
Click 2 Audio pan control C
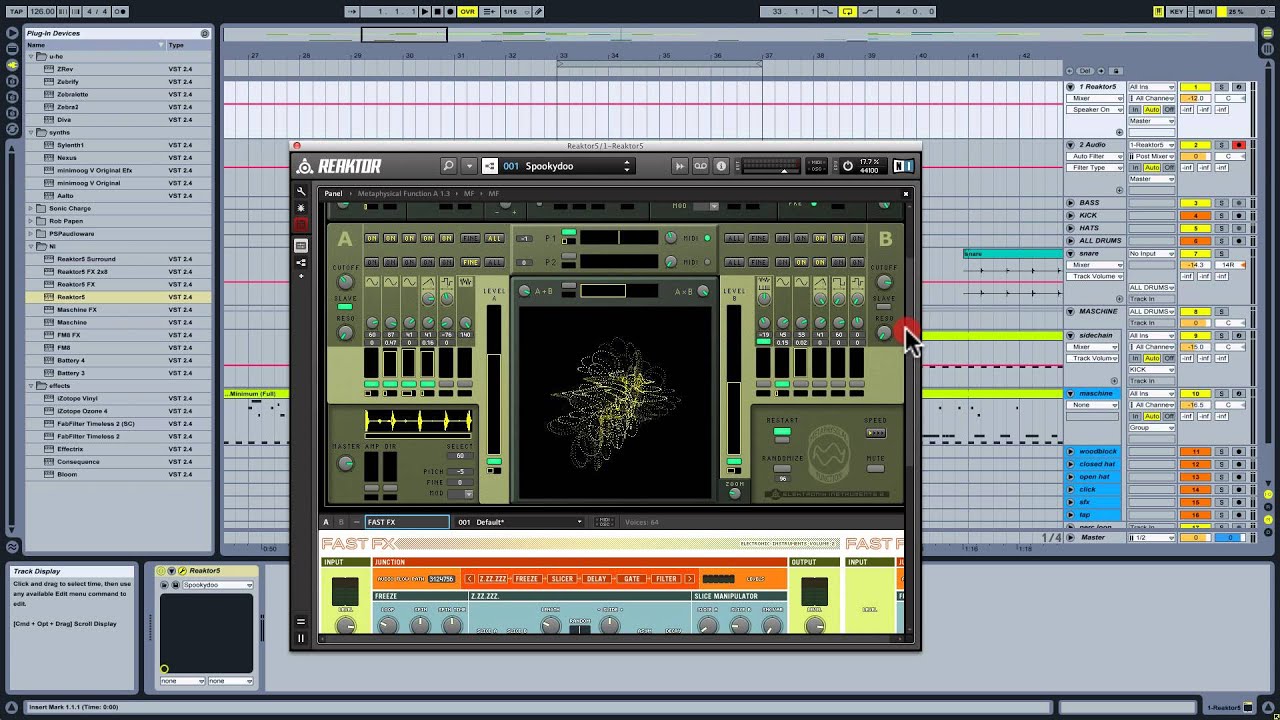coord(1229,156)
